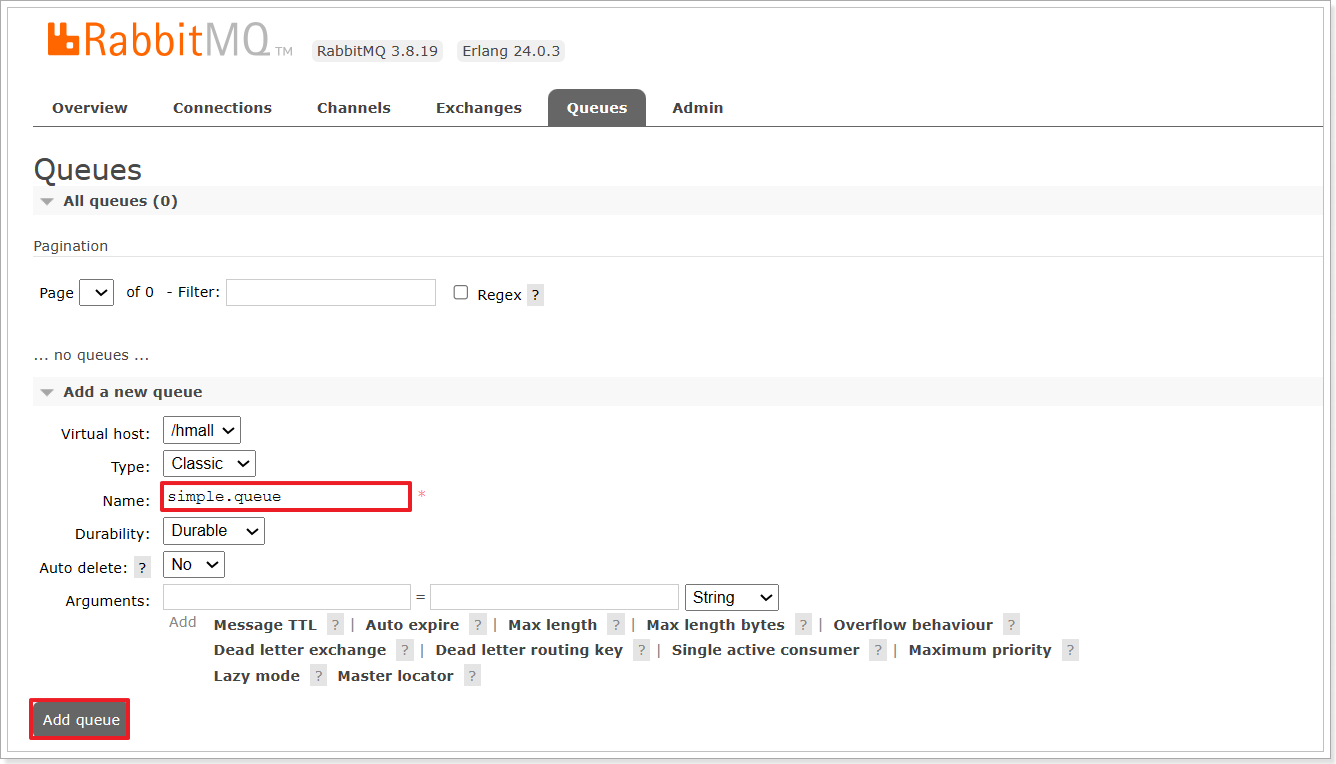Image resolution: width=1336 pixels, height=764 pixels.
Task: Switch to the Channels tab
Action: click(354, 108)
